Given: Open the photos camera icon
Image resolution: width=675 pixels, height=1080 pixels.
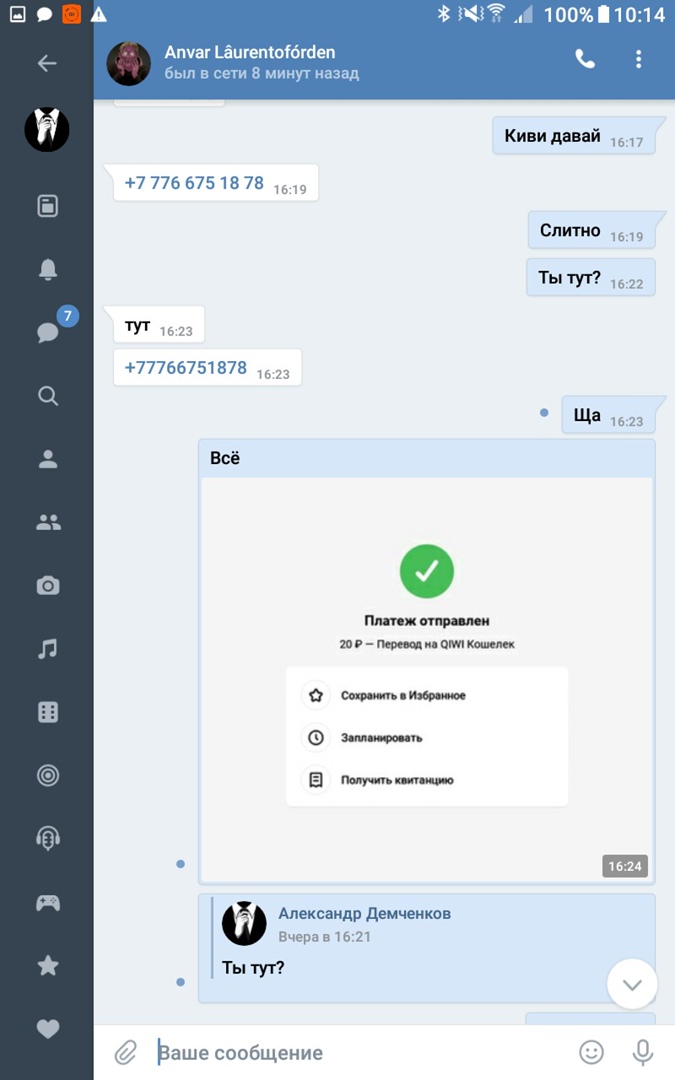Looking at the screenshot, I should [47, 586].
